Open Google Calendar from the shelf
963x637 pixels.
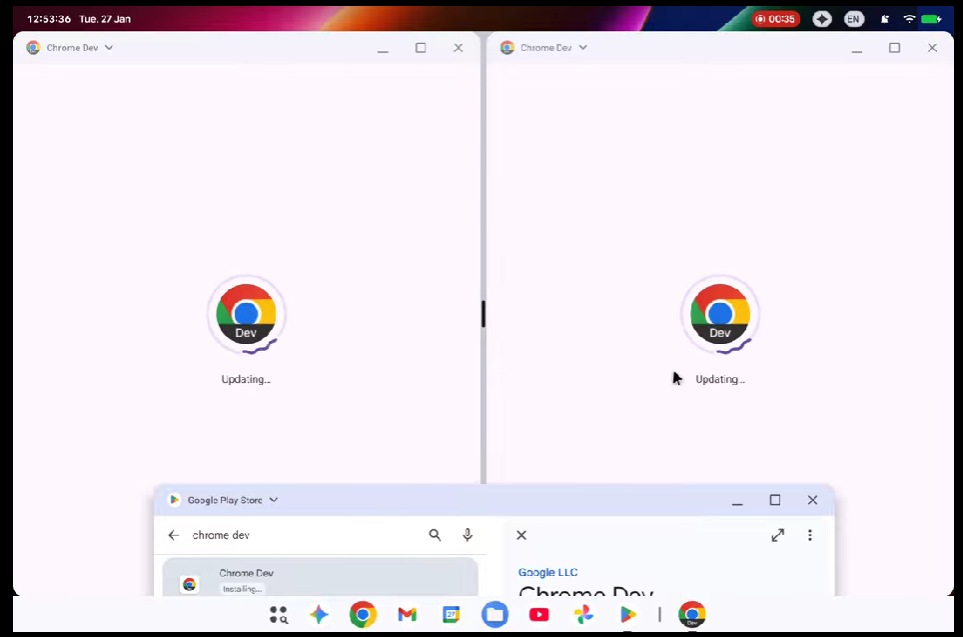coord(450,614)
